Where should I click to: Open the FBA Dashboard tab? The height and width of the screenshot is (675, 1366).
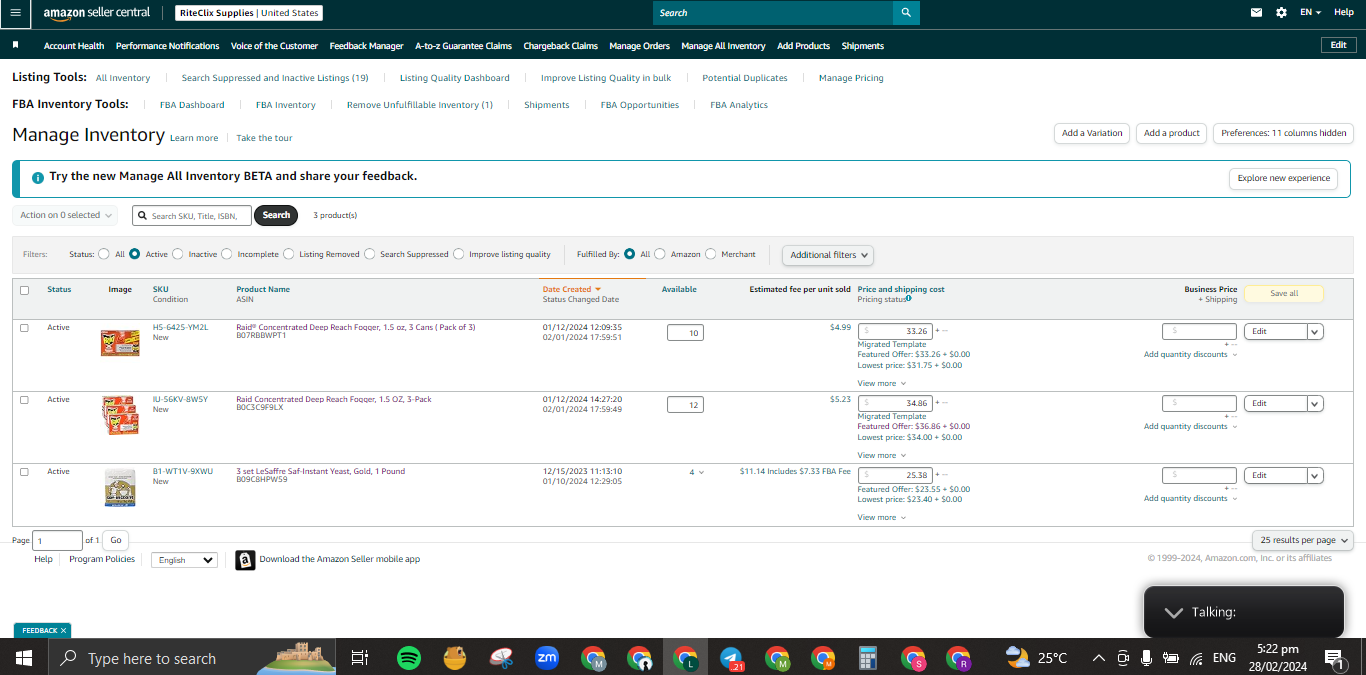point(192,105)
